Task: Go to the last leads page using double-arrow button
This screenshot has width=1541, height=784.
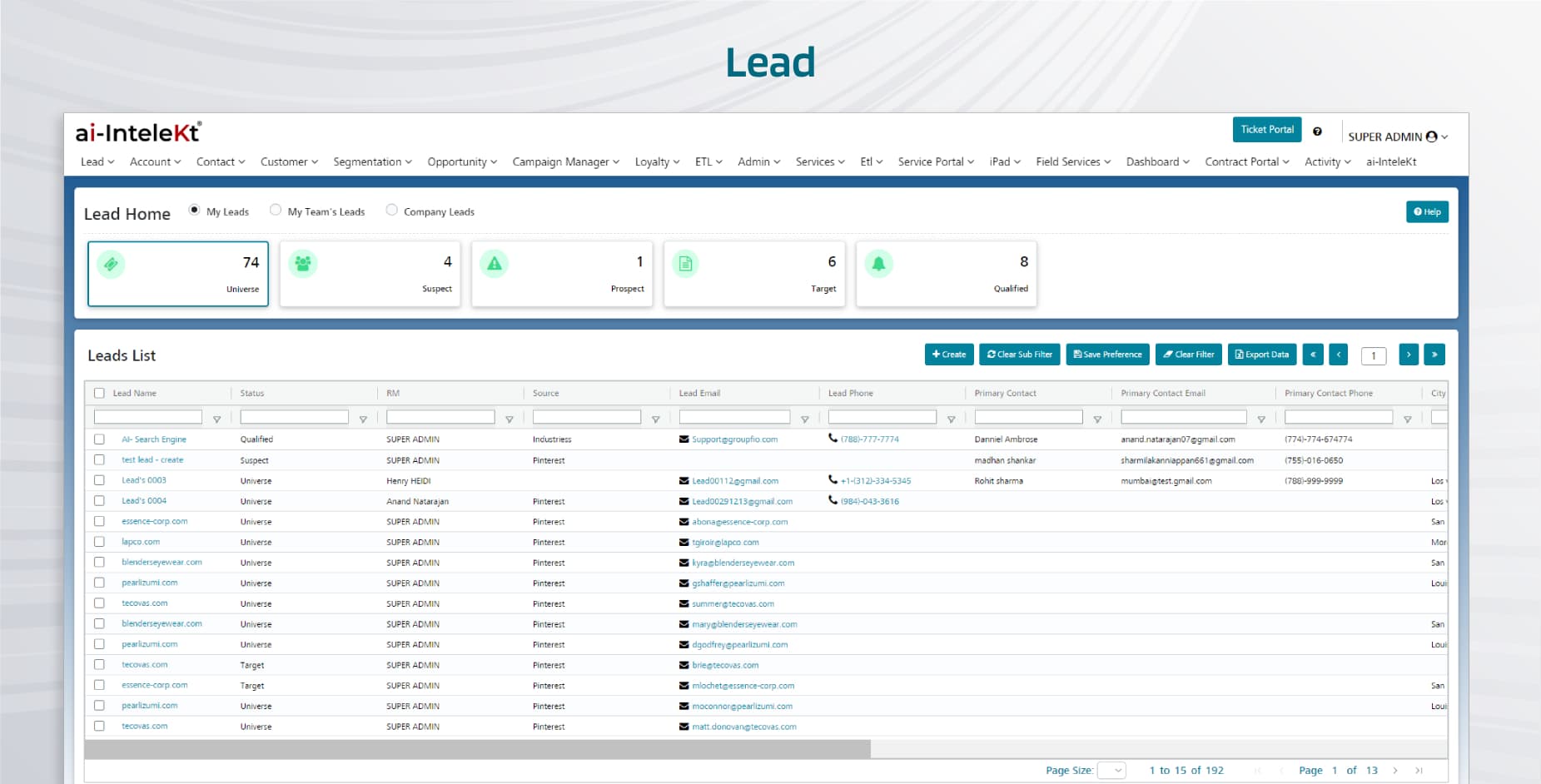Action: 1434,355
